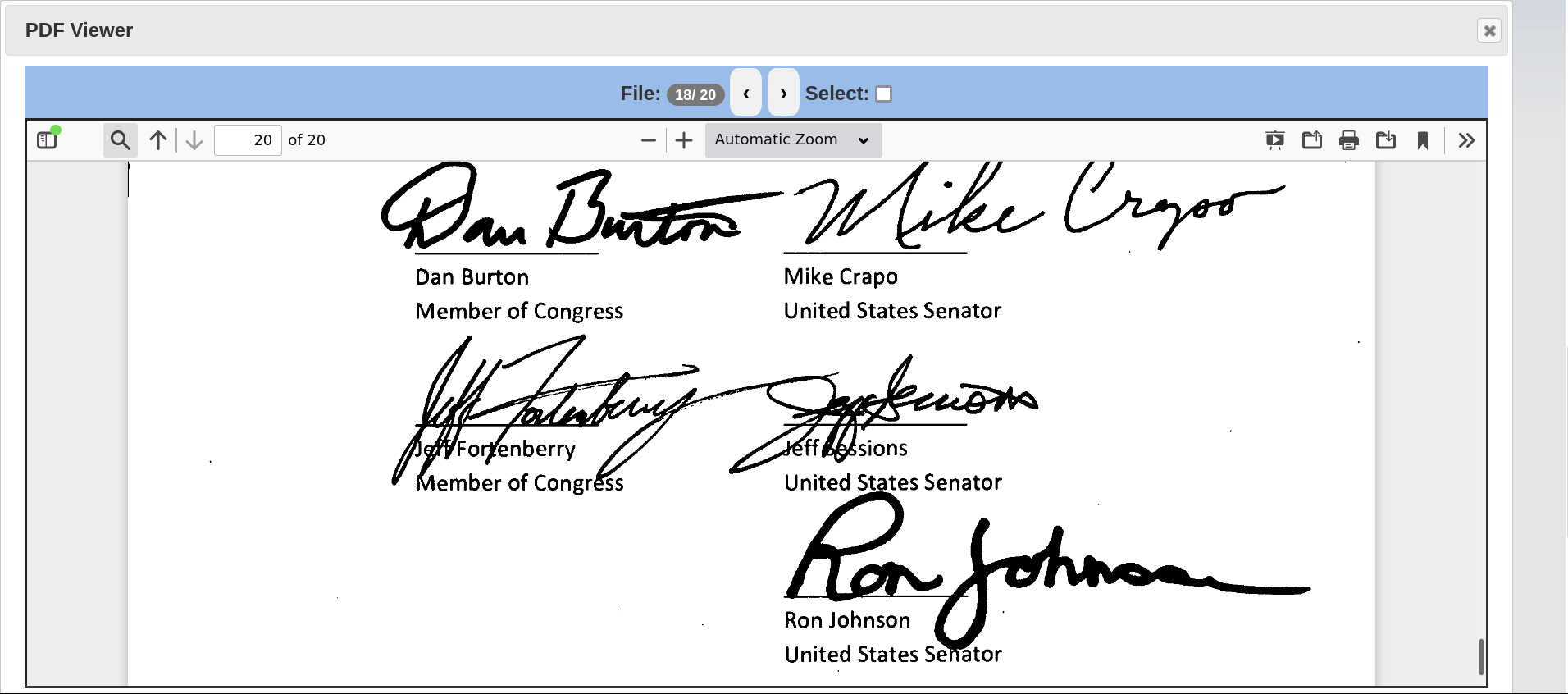Click 'United States Senator' under Mike Crapo
The image size is (1568, 694).
coord(892,311)
